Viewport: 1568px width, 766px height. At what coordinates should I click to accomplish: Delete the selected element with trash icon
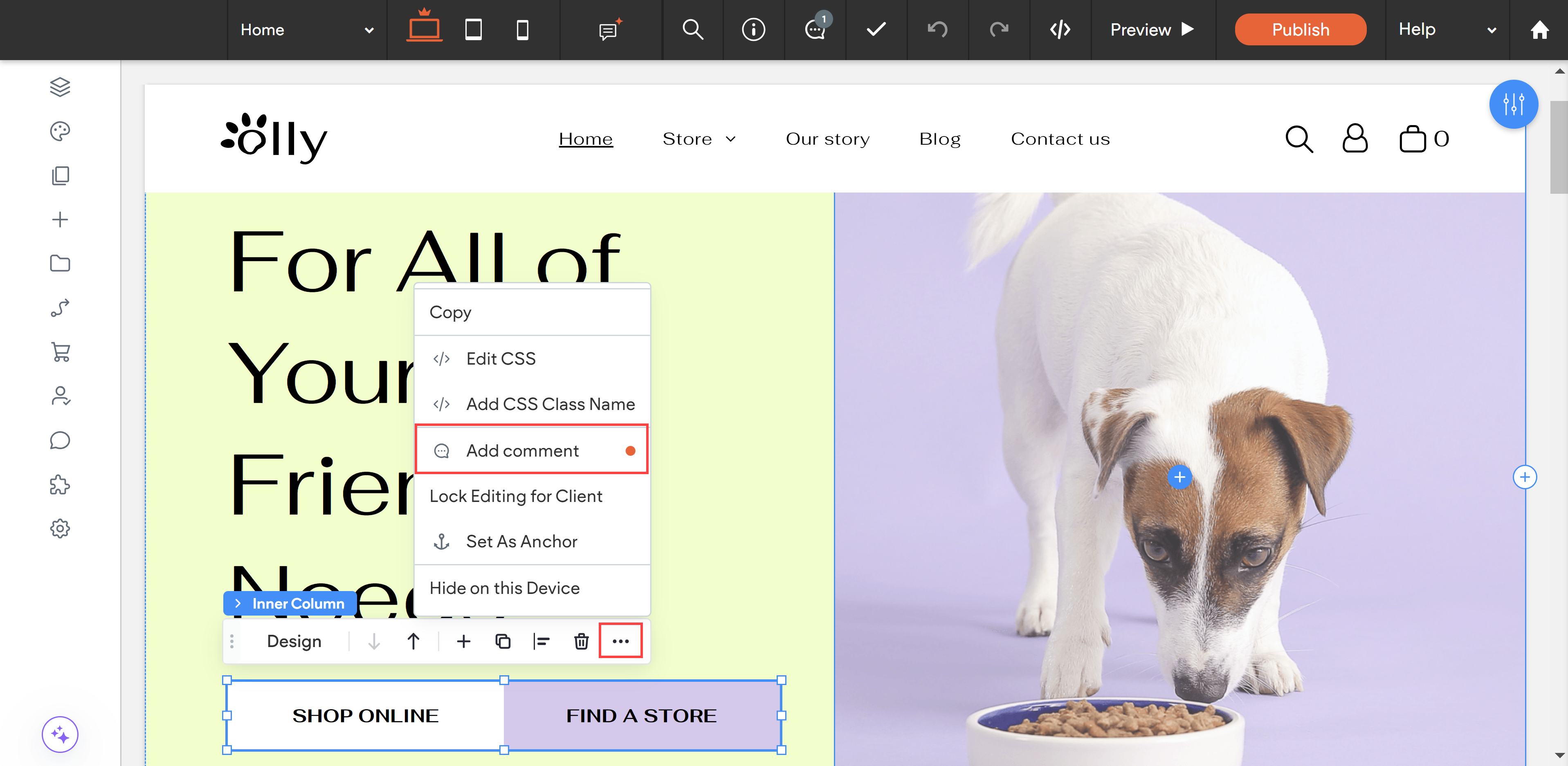[581, 641]
